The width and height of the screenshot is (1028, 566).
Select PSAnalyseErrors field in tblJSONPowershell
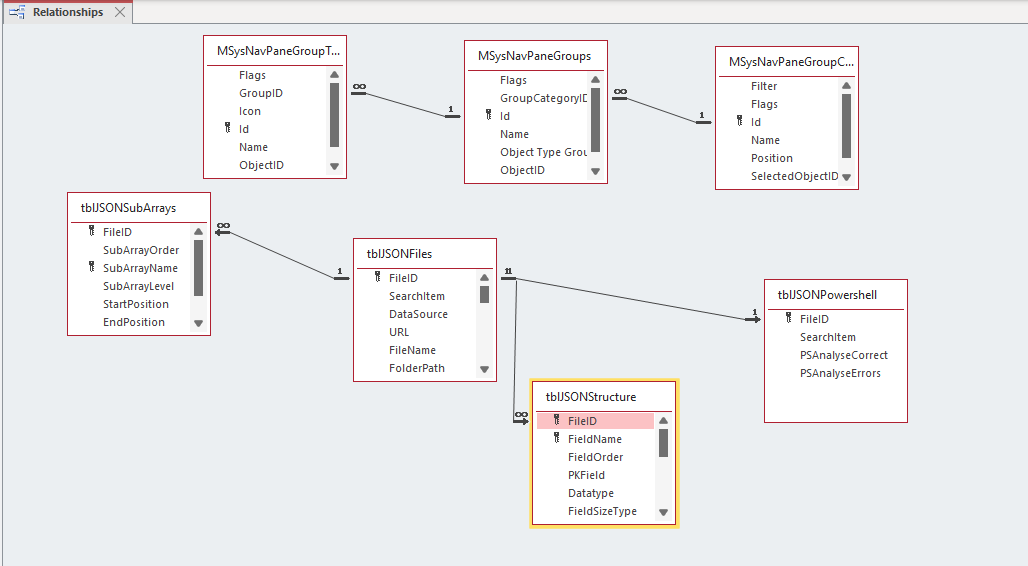[840, 373]
